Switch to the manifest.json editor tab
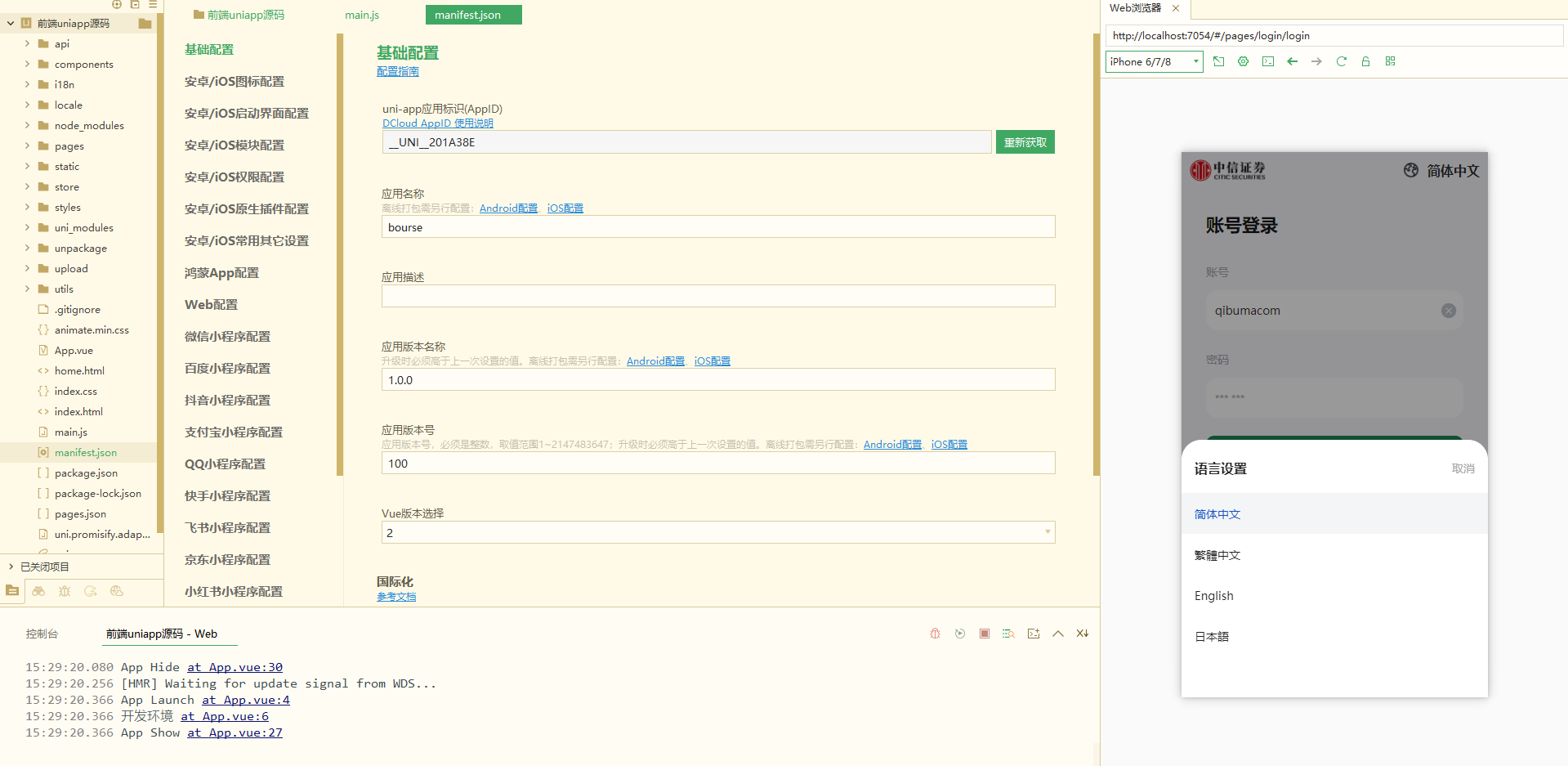This screenshot has height=766, width=1568. coord(473,15)
